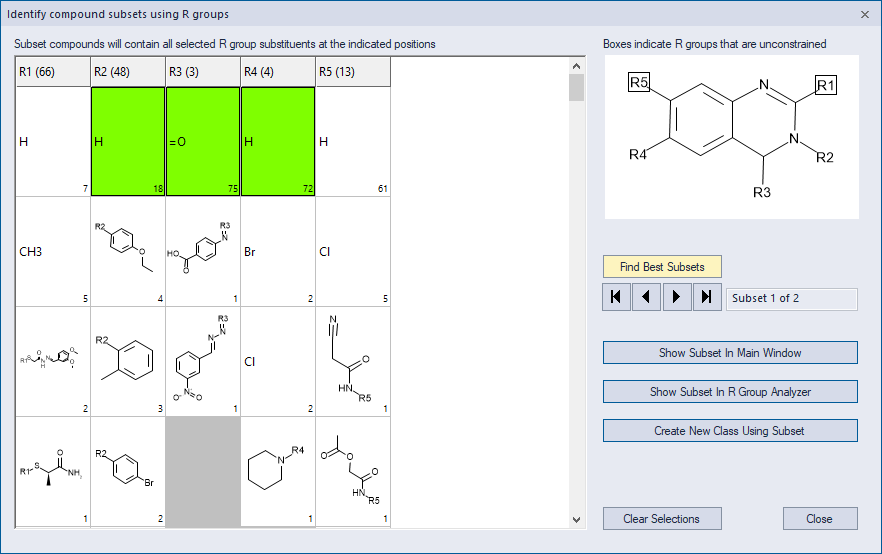
Task: Select the nitrophenyl hydrazone structure in R3
Action: [203, 362]
